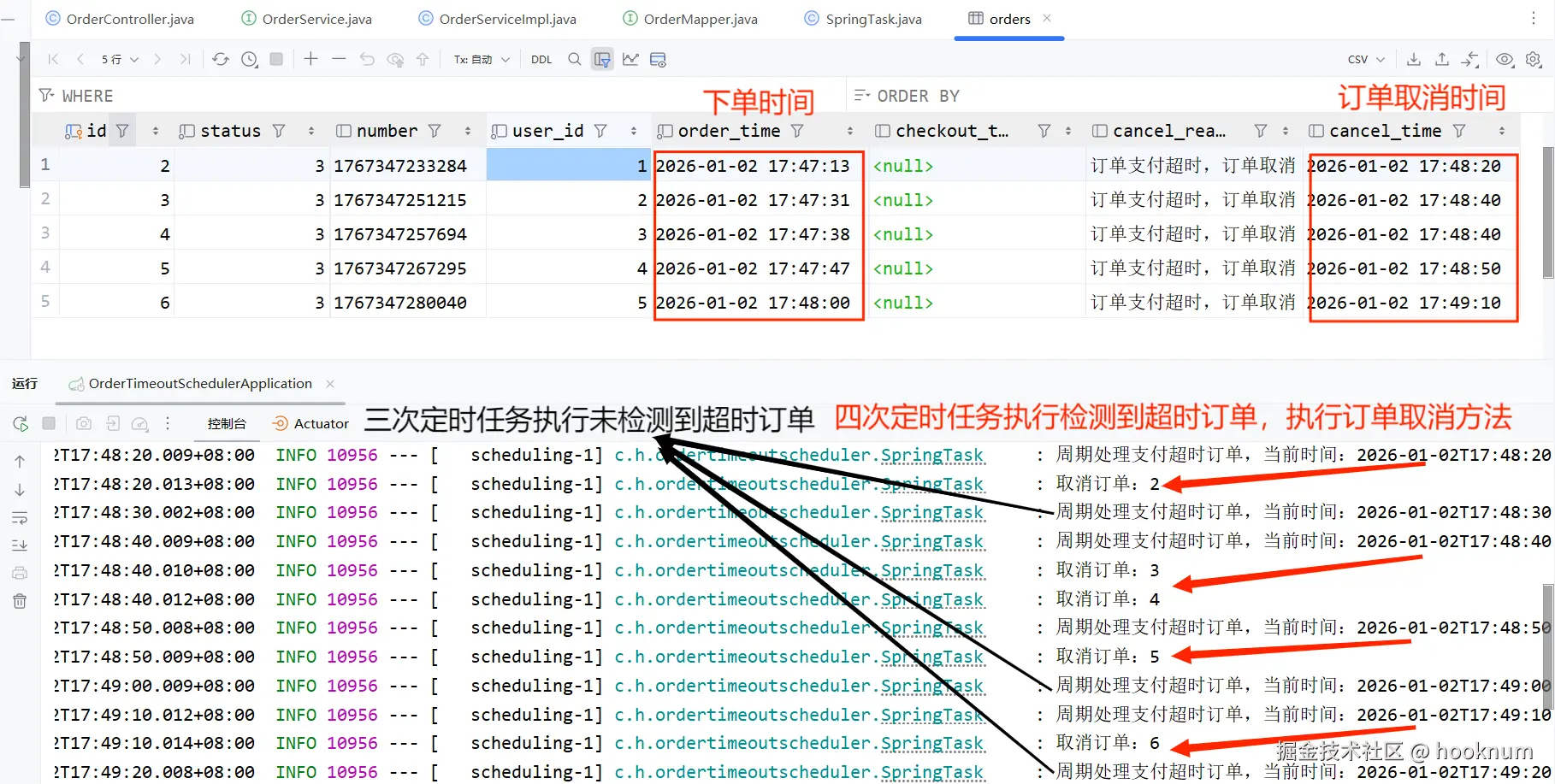Click the WHERE filter input

pyautogui.click(x=436, y=96)
